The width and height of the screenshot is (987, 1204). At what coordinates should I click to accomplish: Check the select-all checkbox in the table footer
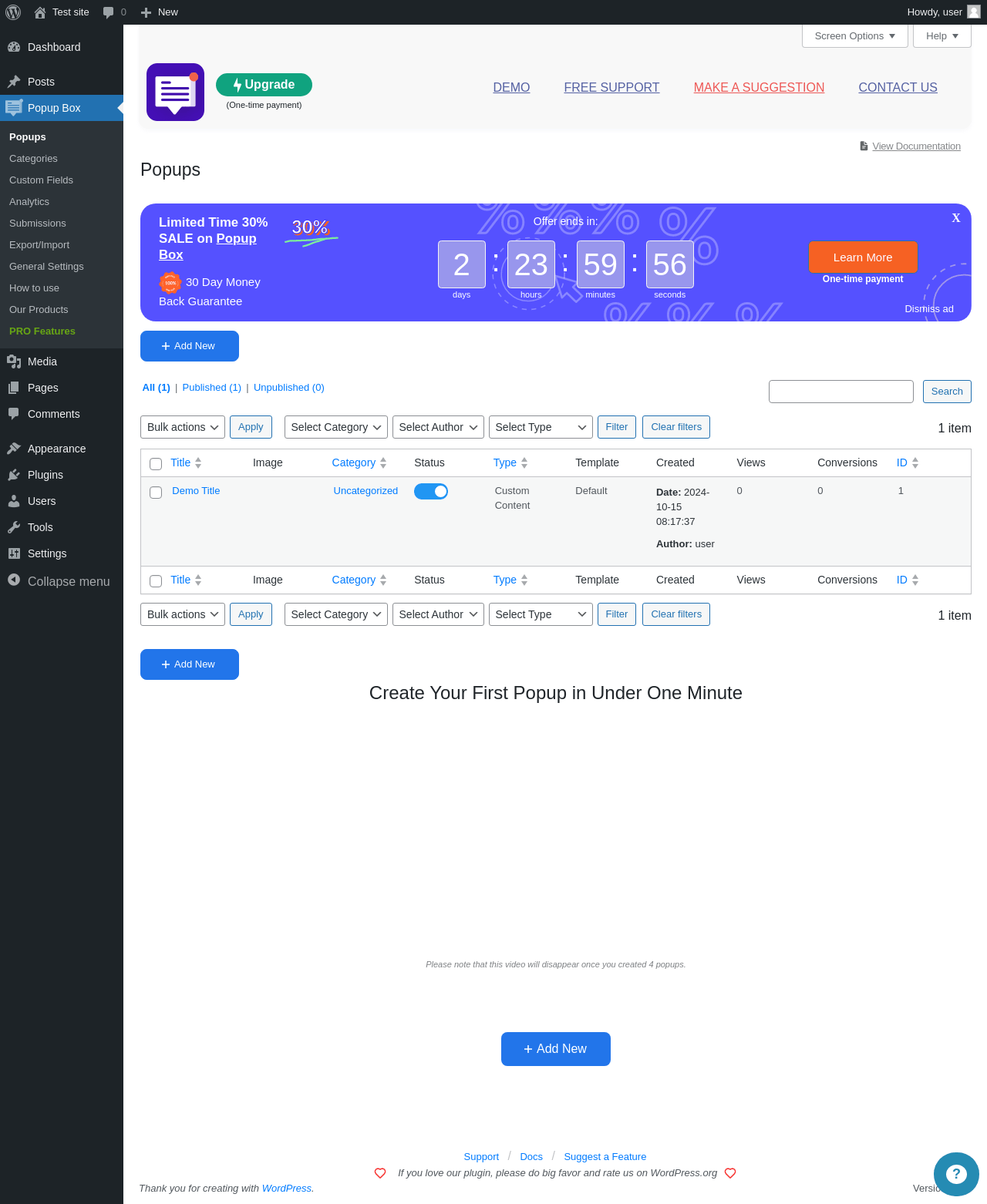pyautogui.click(x=156, y=581)
